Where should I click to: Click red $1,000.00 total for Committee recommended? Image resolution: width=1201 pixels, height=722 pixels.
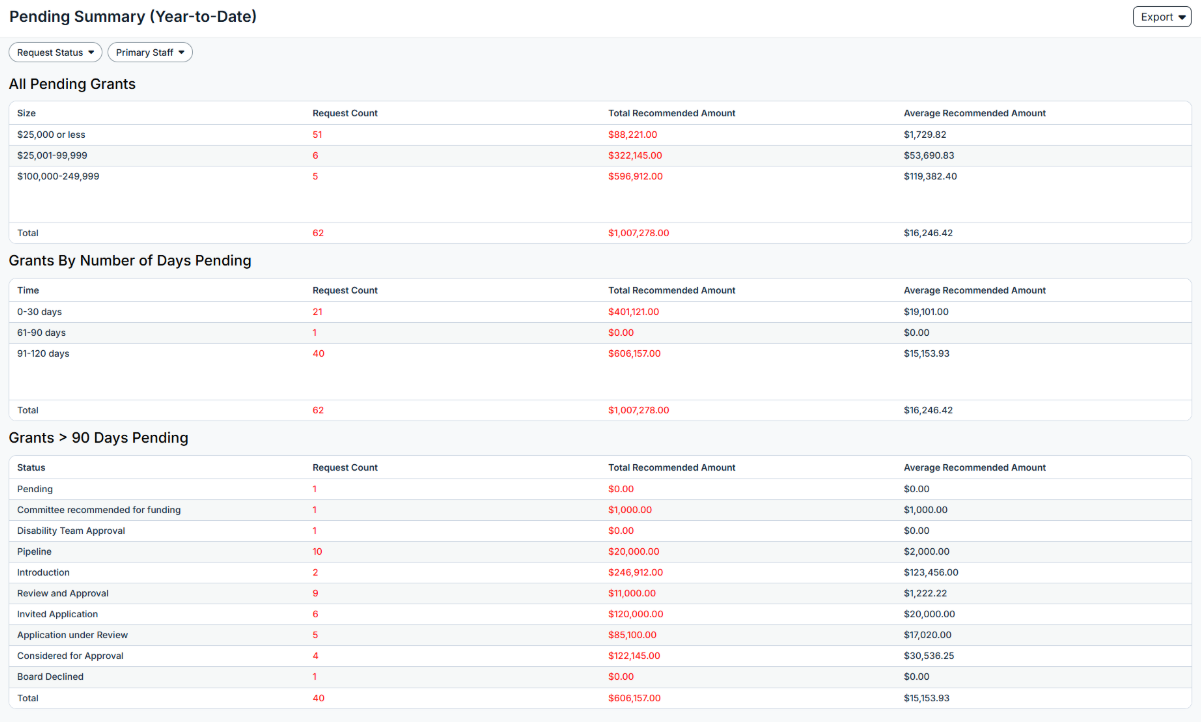(x=630, y=510)
